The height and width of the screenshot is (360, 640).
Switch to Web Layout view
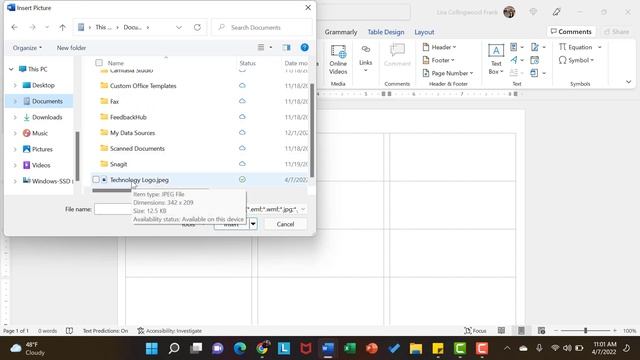pos(541,331)
